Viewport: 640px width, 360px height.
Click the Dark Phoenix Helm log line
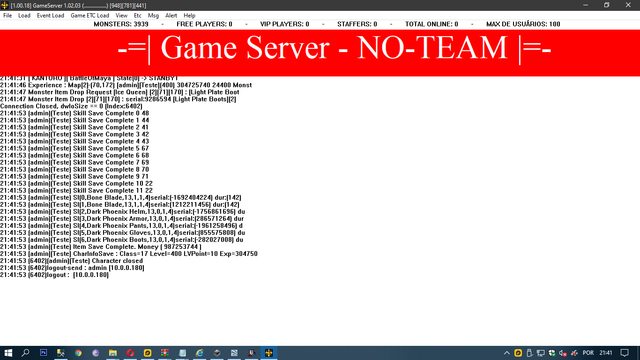122,212
